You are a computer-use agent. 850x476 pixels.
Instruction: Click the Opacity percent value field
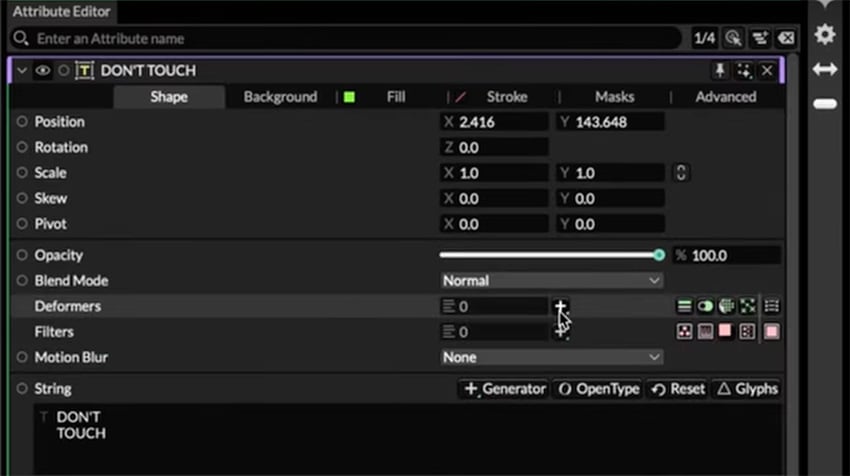coord(727,255)
